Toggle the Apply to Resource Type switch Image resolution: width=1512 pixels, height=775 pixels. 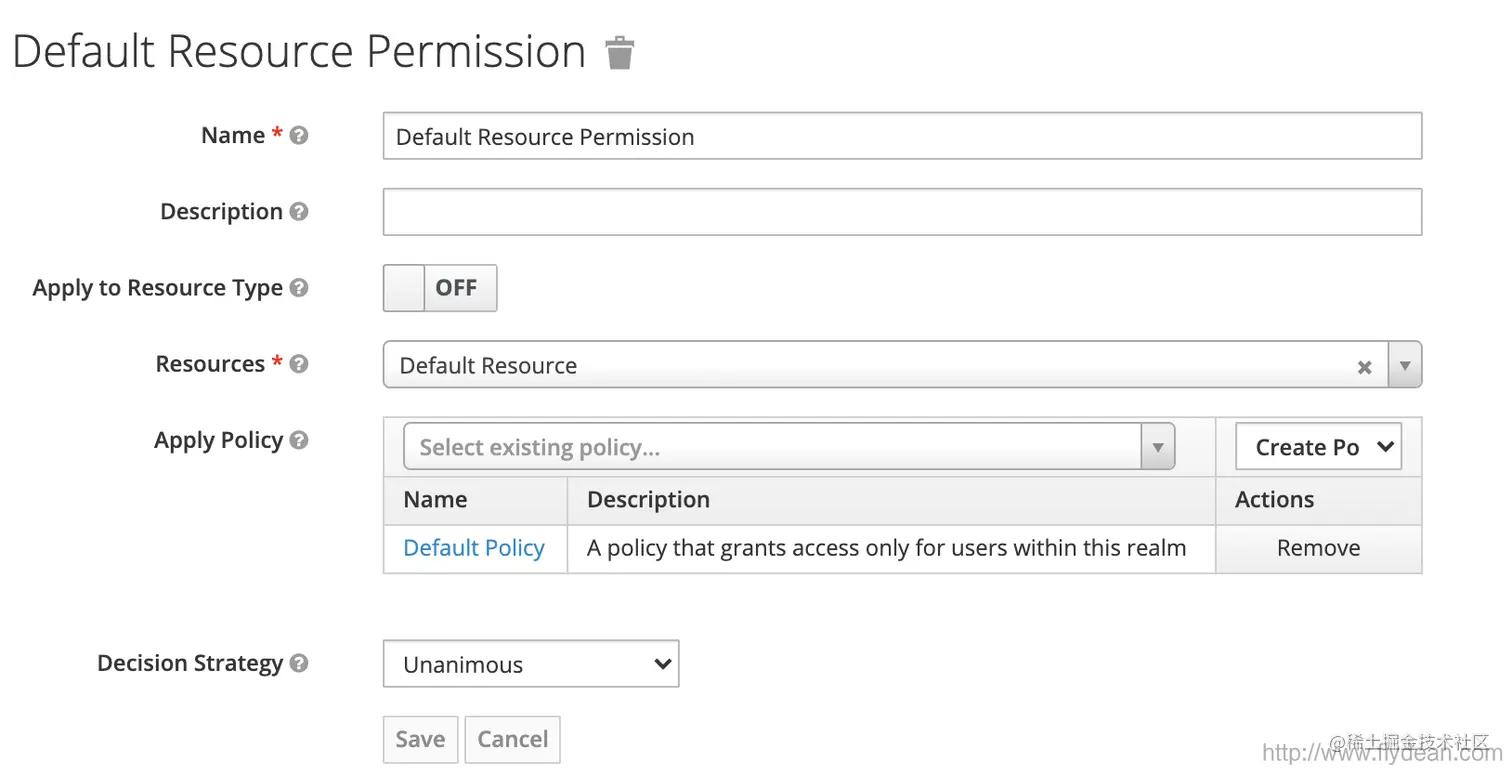(440, 288)
